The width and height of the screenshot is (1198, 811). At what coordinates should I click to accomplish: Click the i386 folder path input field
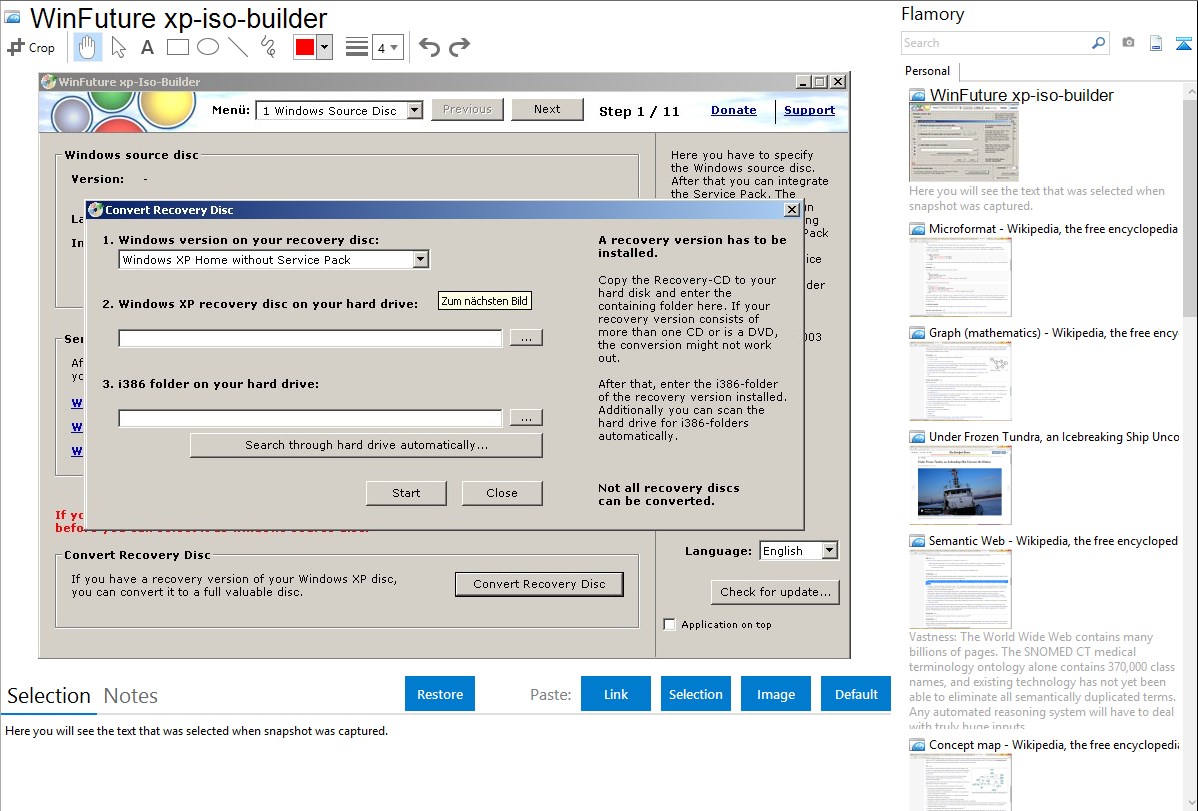coord(310,418)
